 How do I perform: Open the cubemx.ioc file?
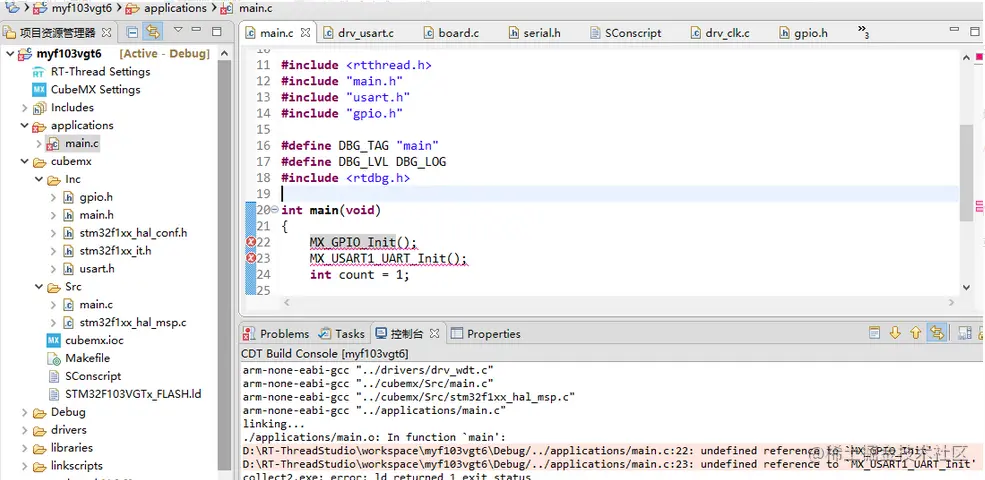94,341
